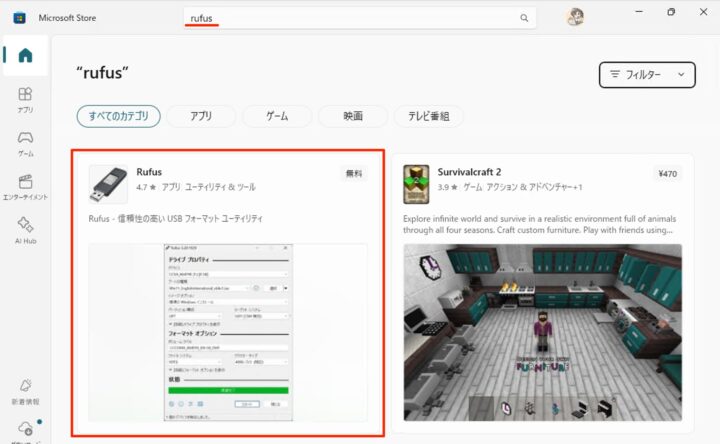This screenshot has height=444, width=720.
Task: Click the ¥470 price badge on Survivalcraft 2
Action: pyautogui.click(x=667, y=174)
